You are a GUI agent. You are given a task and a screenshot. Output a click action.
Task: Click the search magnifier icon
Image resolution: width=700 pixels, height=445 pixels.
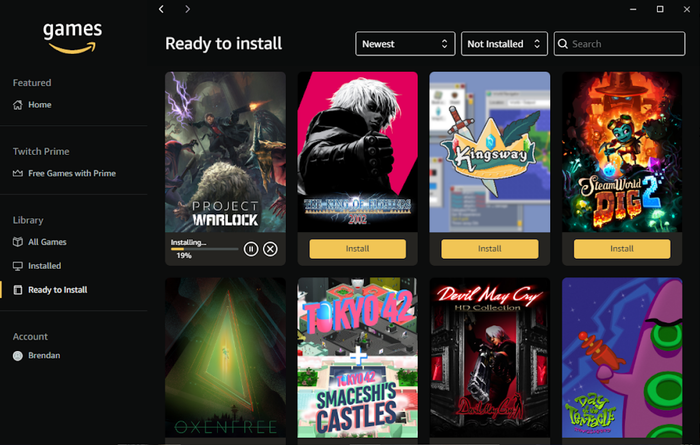coord(563,44)
